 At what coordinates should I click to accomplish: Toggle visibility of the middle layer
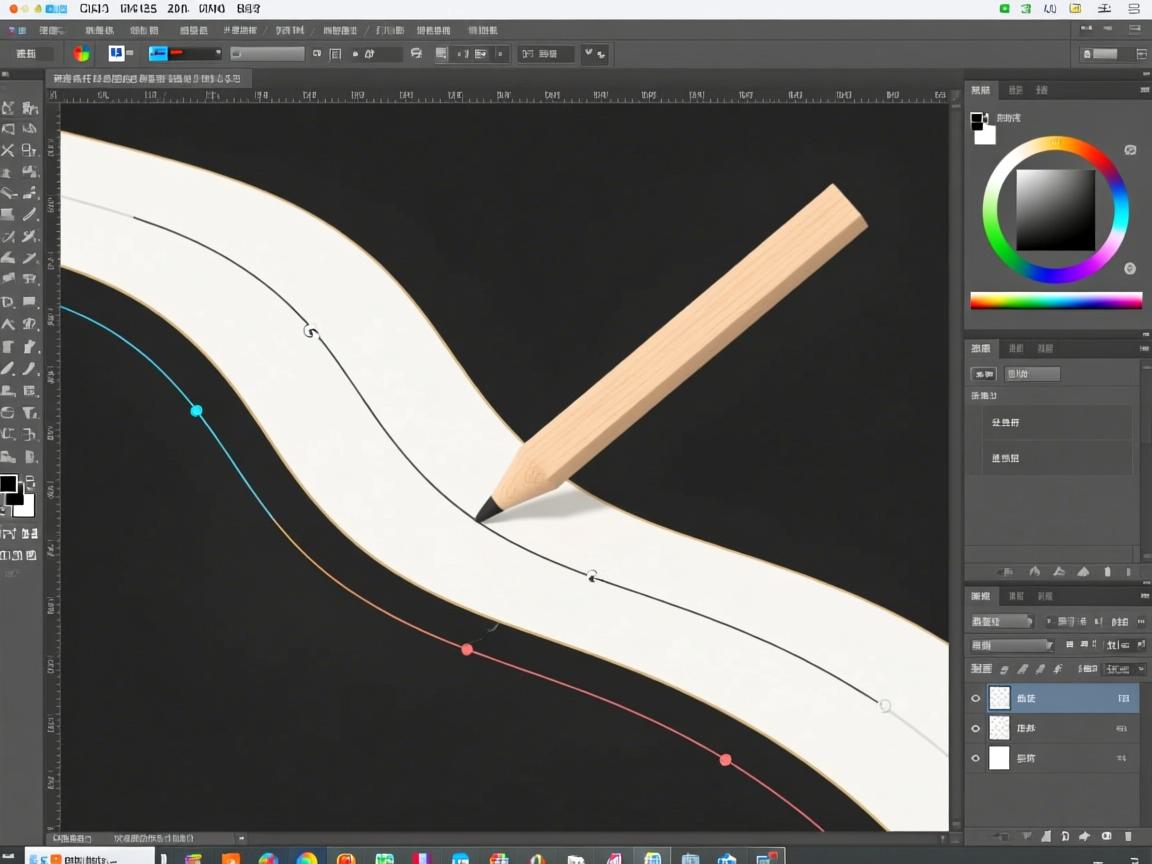[x=976, y=728]
